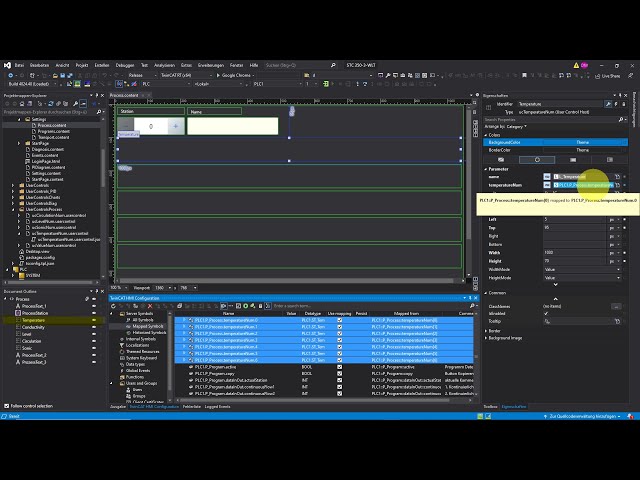
Task: Click the ClassNames ellipsis button
Action: 616,306
